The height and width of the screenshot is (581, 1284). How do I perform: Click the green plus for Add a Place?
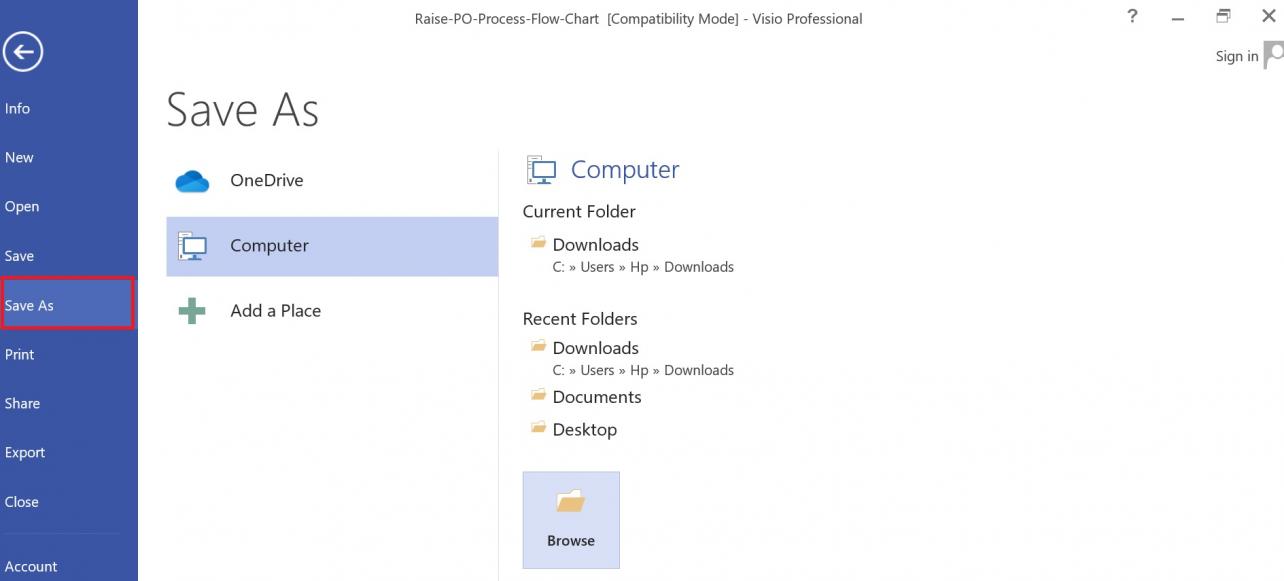click(x=190, y=311)
